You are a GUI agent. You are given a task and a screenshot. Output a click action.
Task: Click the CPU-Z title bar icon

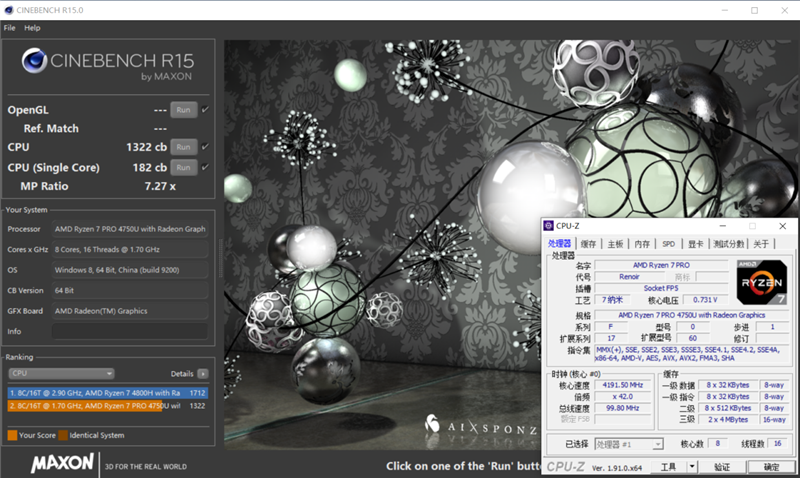click(548, 225)
